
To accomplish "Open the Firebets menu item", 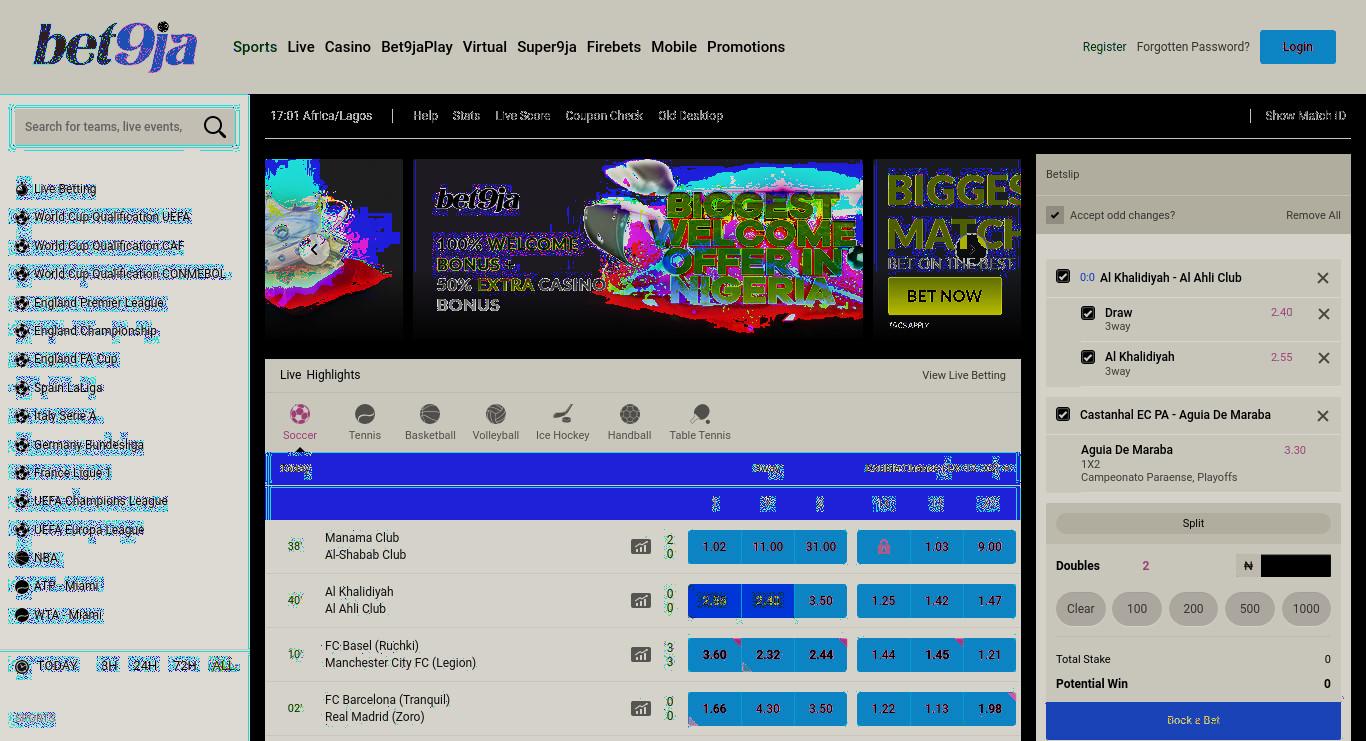I will click(614, 47).
